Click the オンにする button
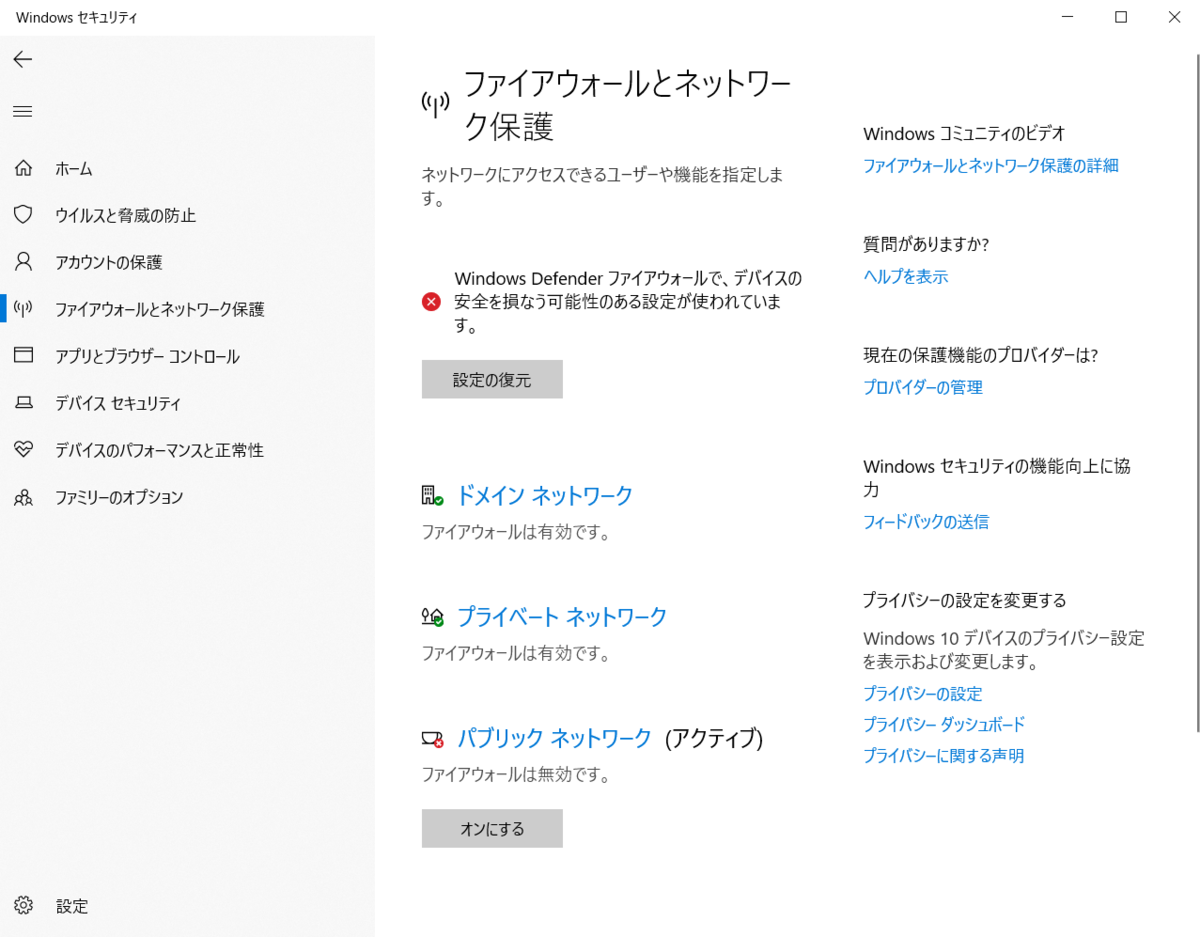This screenshot has width=1200, height=937. [x=492, y=828]
